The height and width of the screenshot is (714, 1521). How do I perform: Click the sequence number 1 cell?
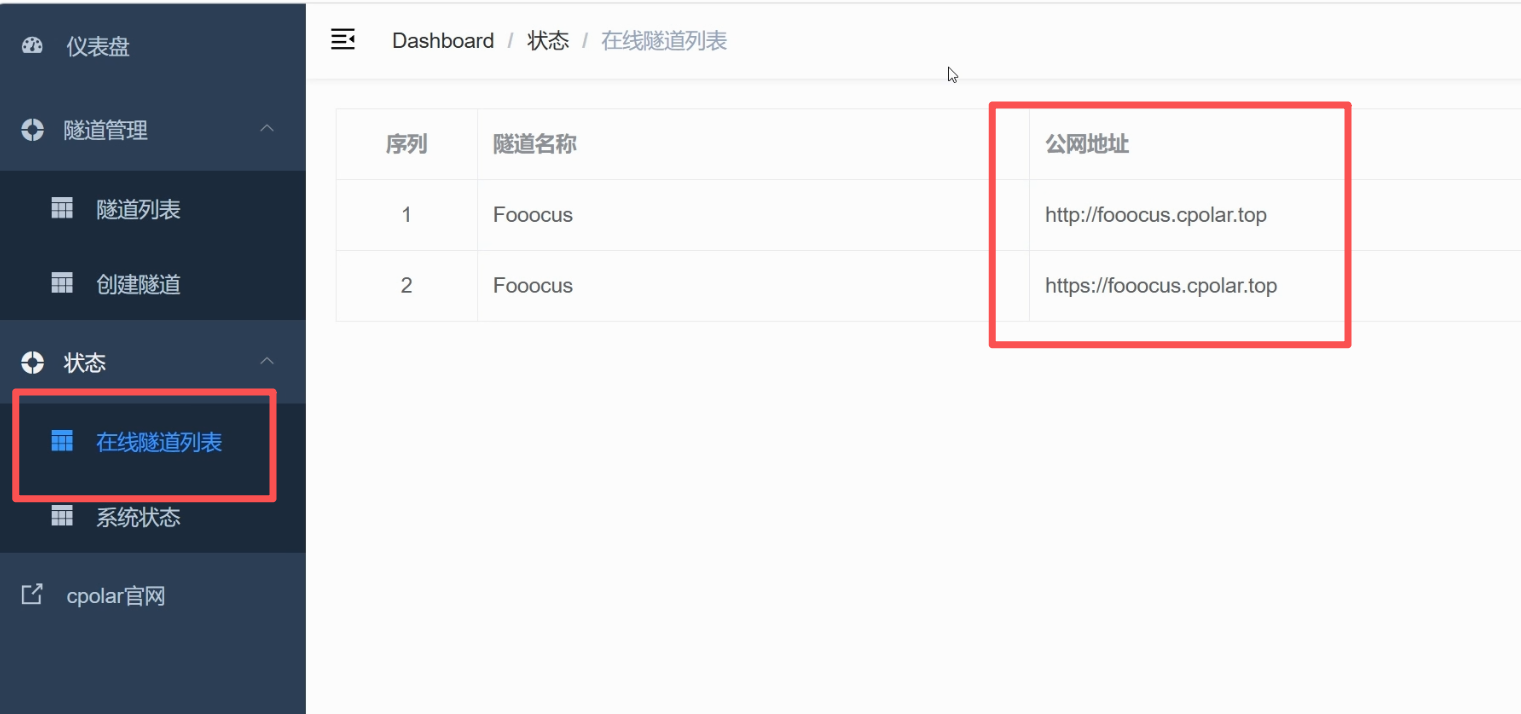point(406,215)
